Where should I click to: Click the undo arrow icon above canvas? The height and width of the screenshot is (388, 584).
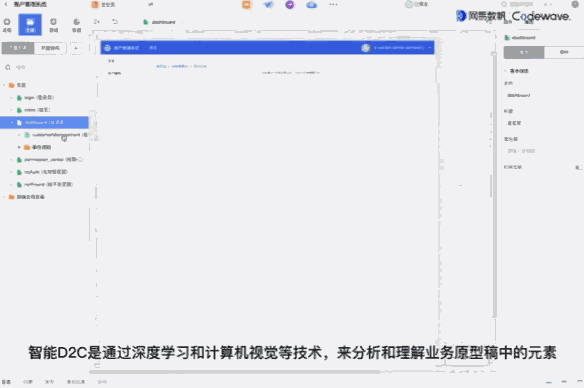point(115,22)
